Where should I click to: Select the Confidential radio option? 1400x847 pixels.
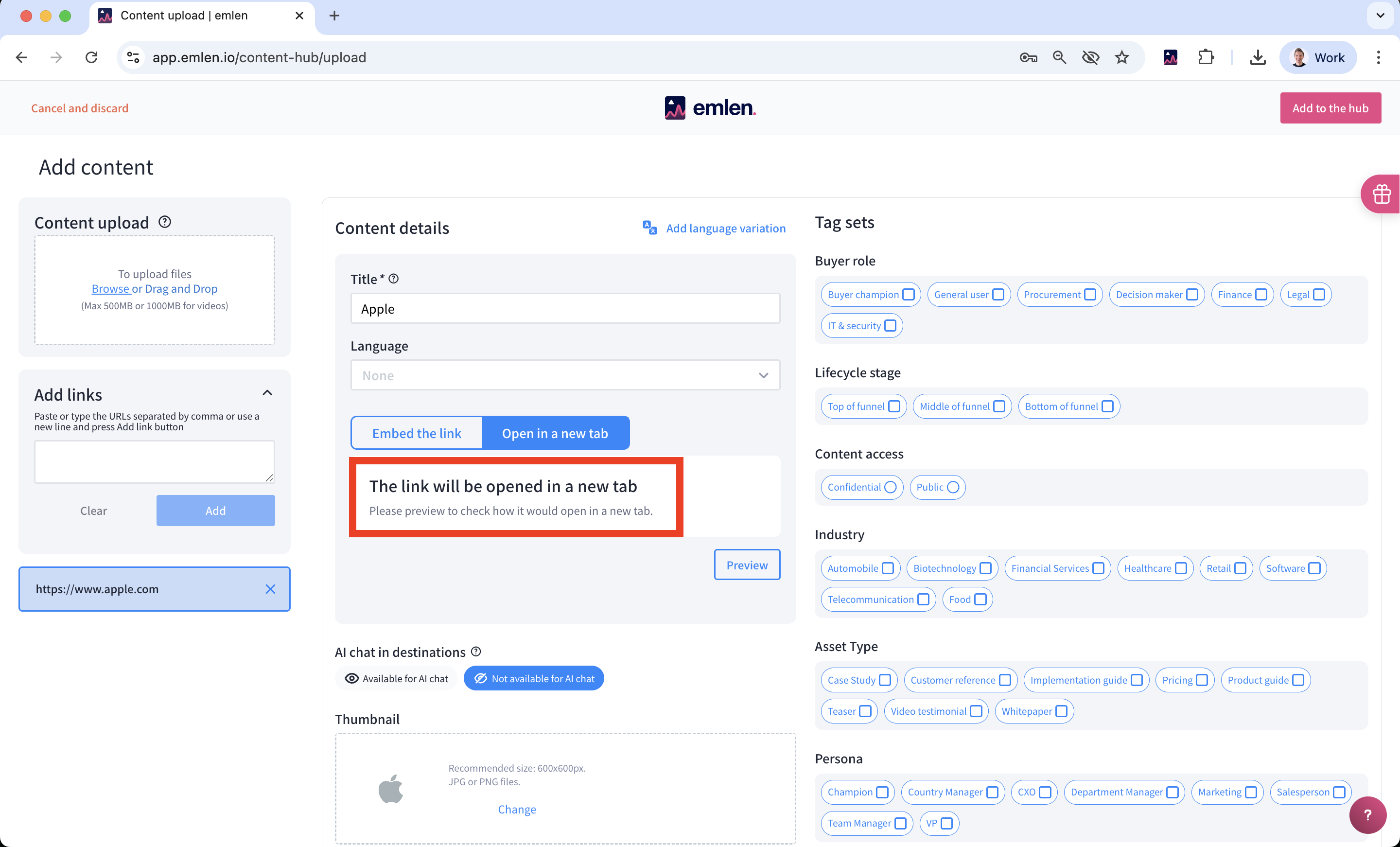891,487
